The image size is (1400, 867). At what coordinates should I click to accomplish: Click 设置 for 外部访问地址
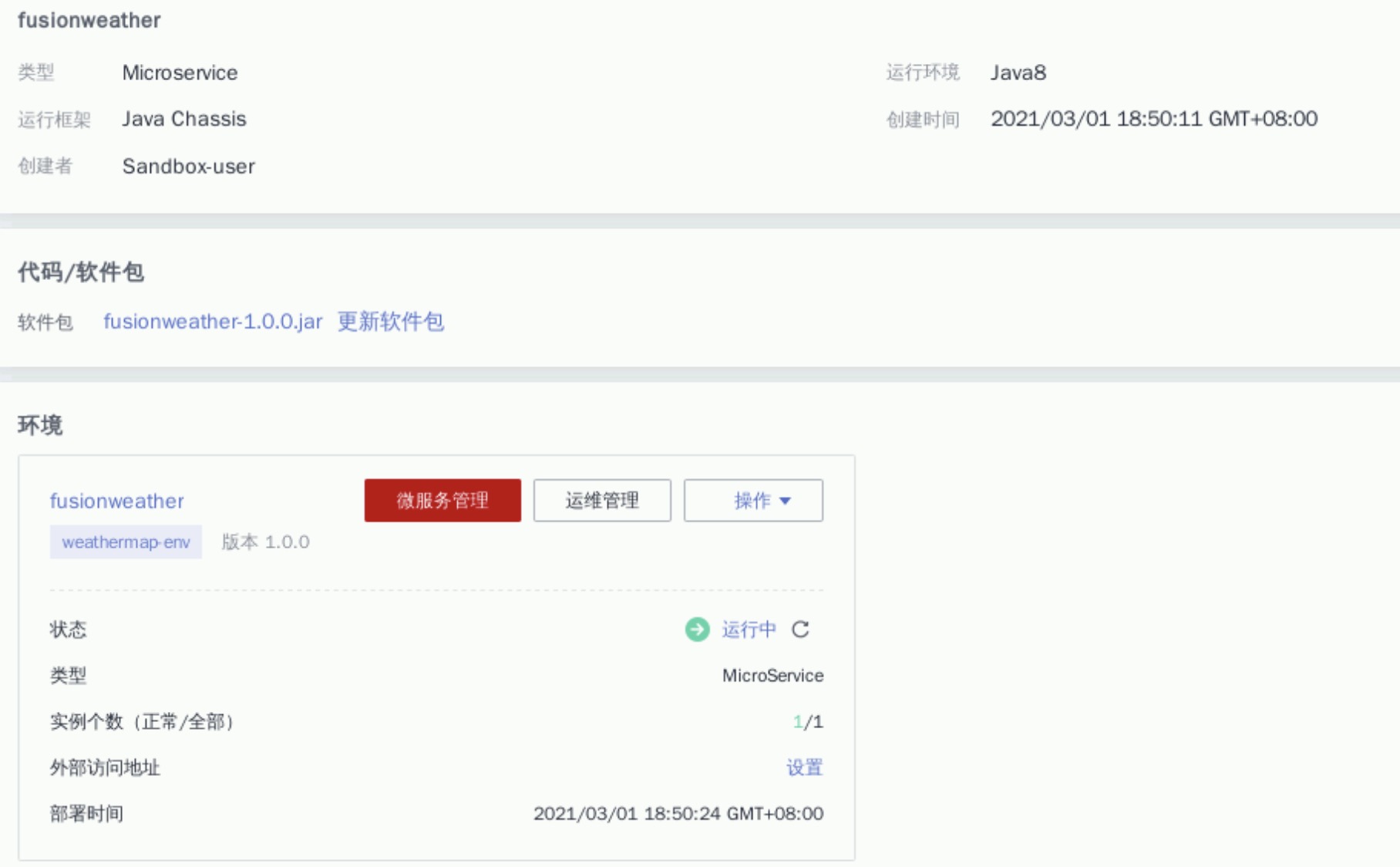pos(804,767)
